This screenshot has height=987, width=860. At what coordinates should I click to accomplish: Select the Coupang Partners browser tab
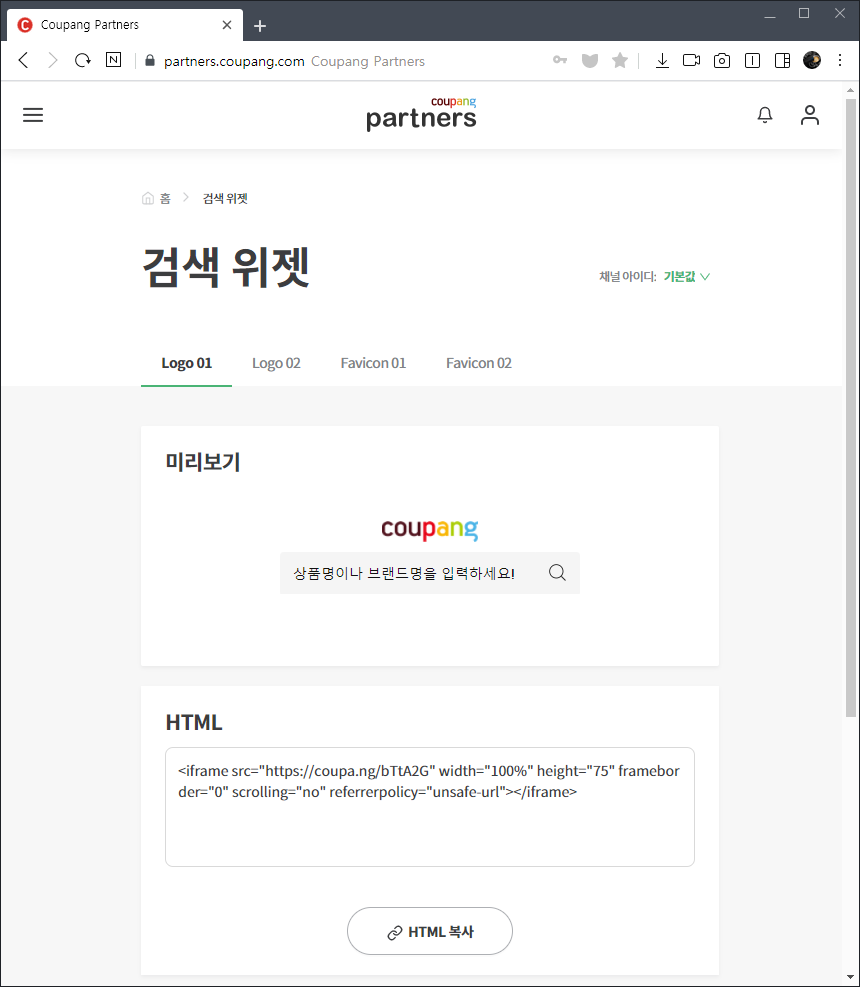(x=125, y=25)
